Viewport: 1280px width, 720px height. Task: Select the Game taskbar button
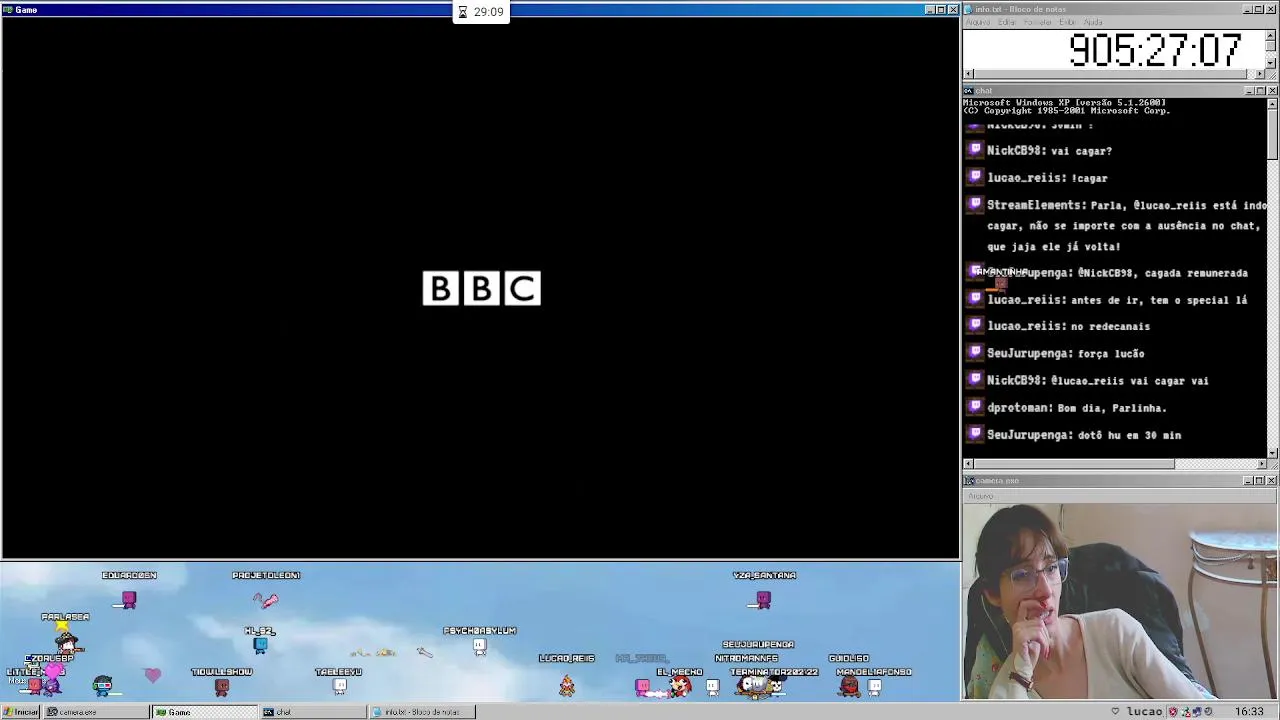coord(204,712)
